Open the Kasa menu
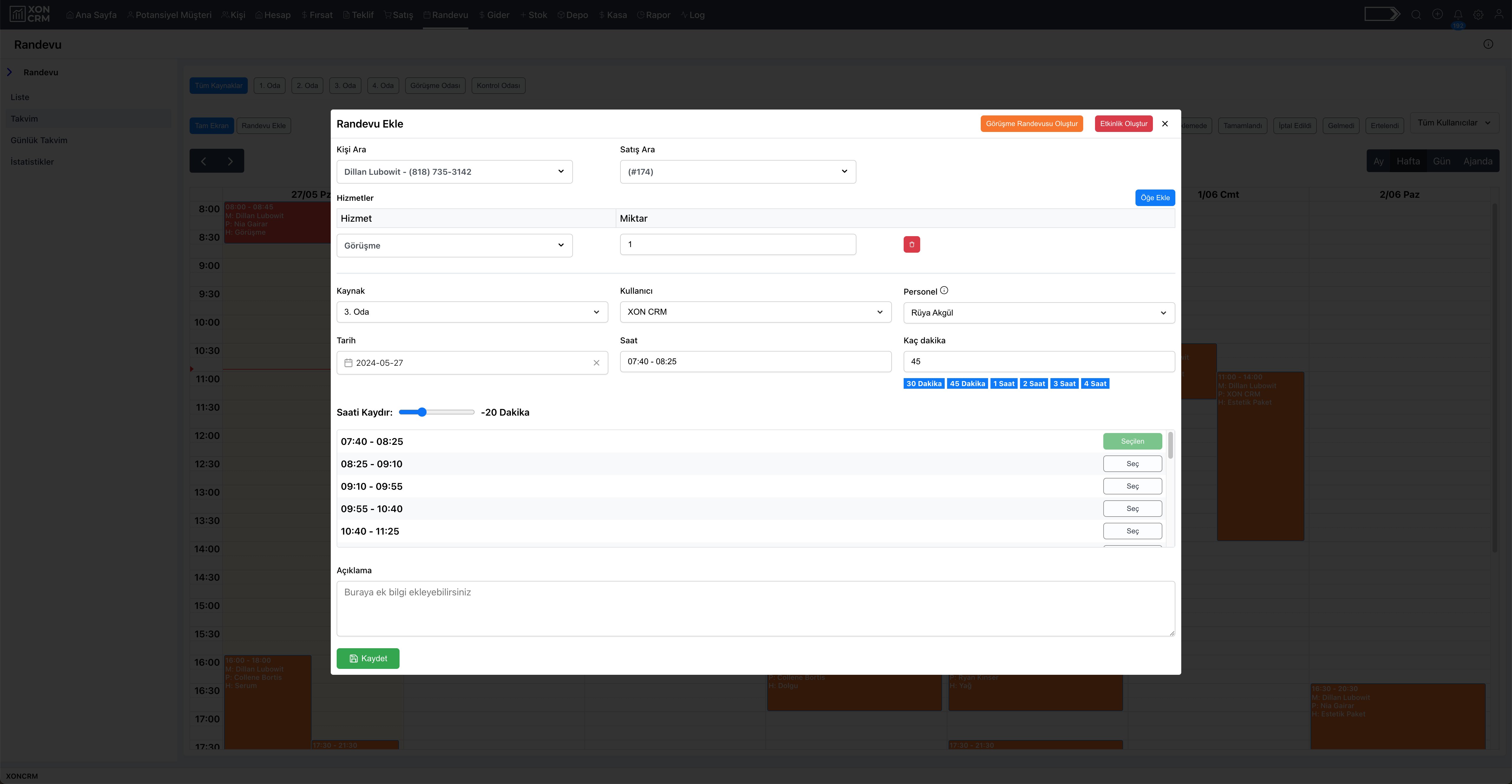 (613, 15)
